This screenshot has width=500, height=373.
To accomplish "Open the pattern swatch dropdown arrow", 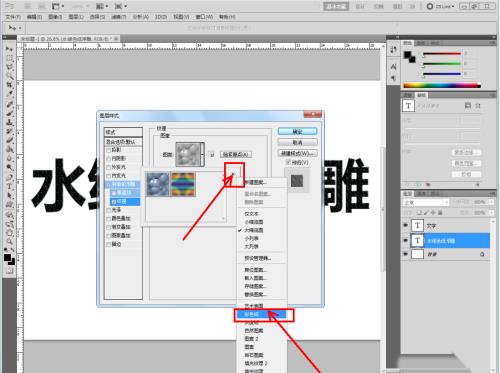I will (x=202, y=154).
